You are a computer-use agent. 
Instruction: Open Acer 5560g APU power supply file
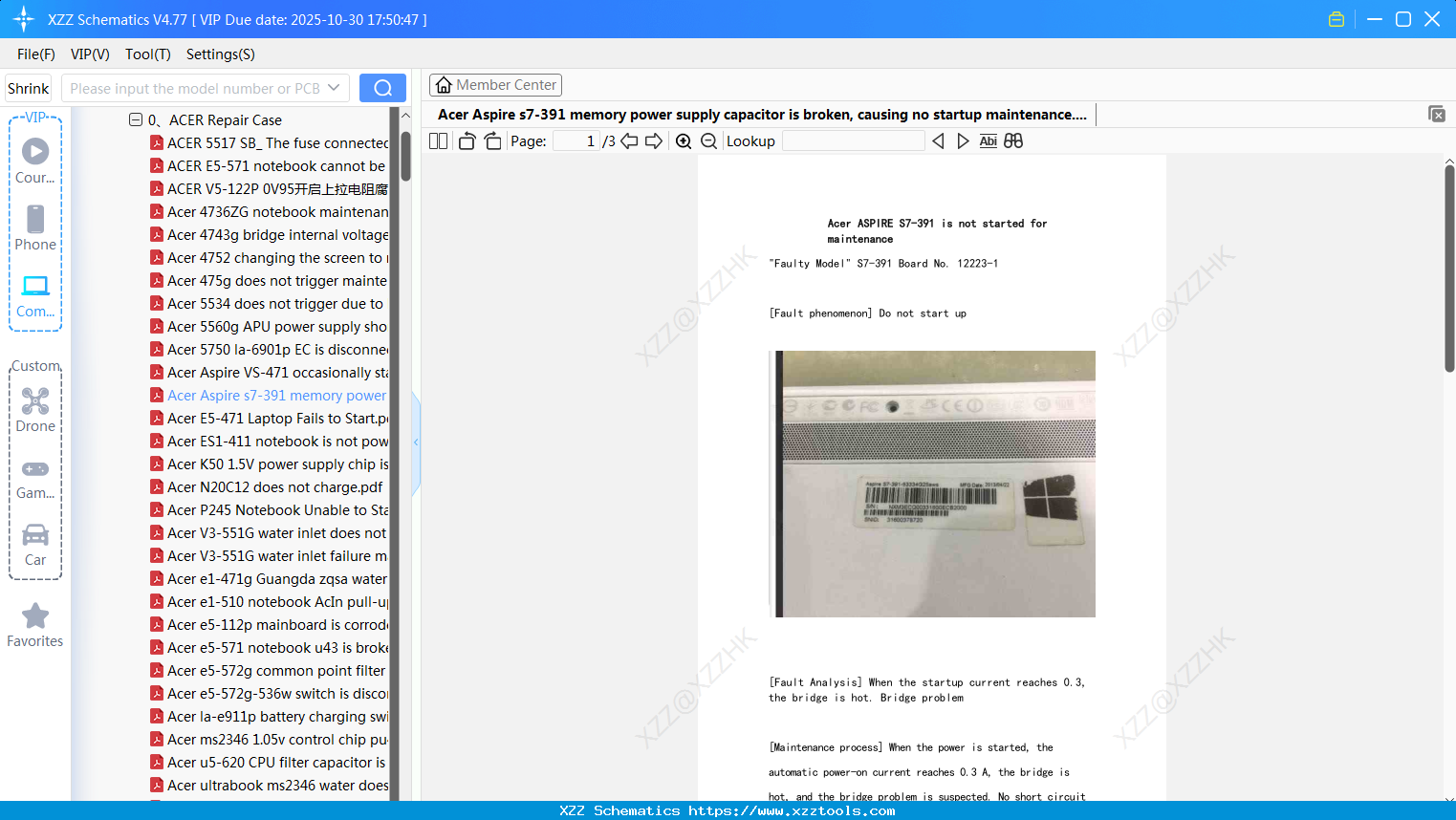click(x=269, y=327)
